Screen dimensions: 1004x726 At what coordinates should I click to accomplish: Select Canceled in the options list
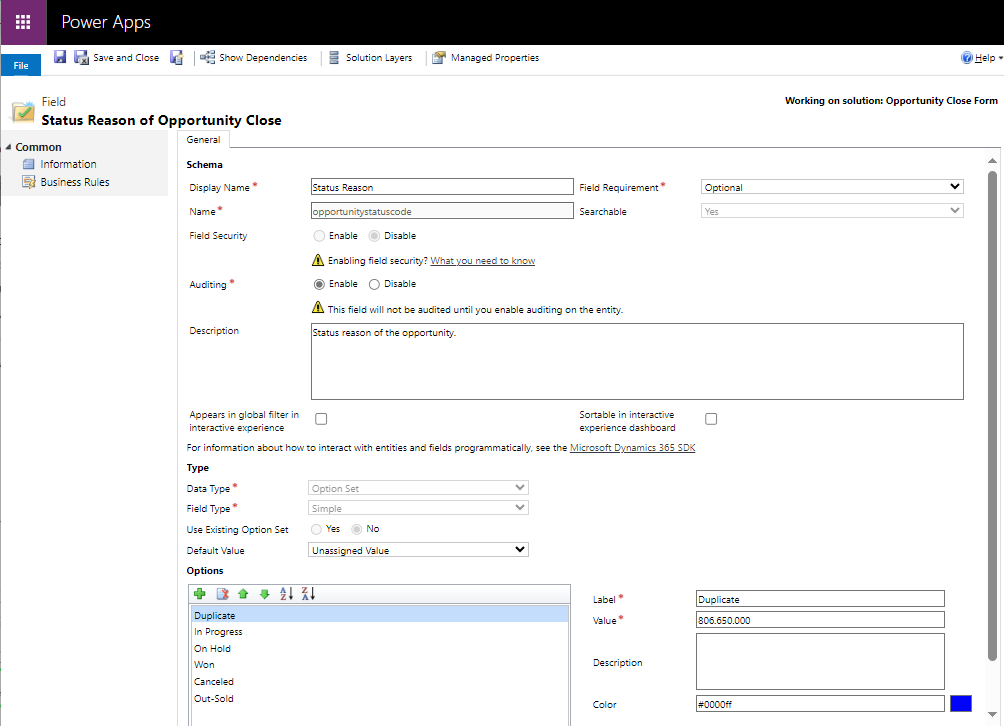tap(380, 681)
